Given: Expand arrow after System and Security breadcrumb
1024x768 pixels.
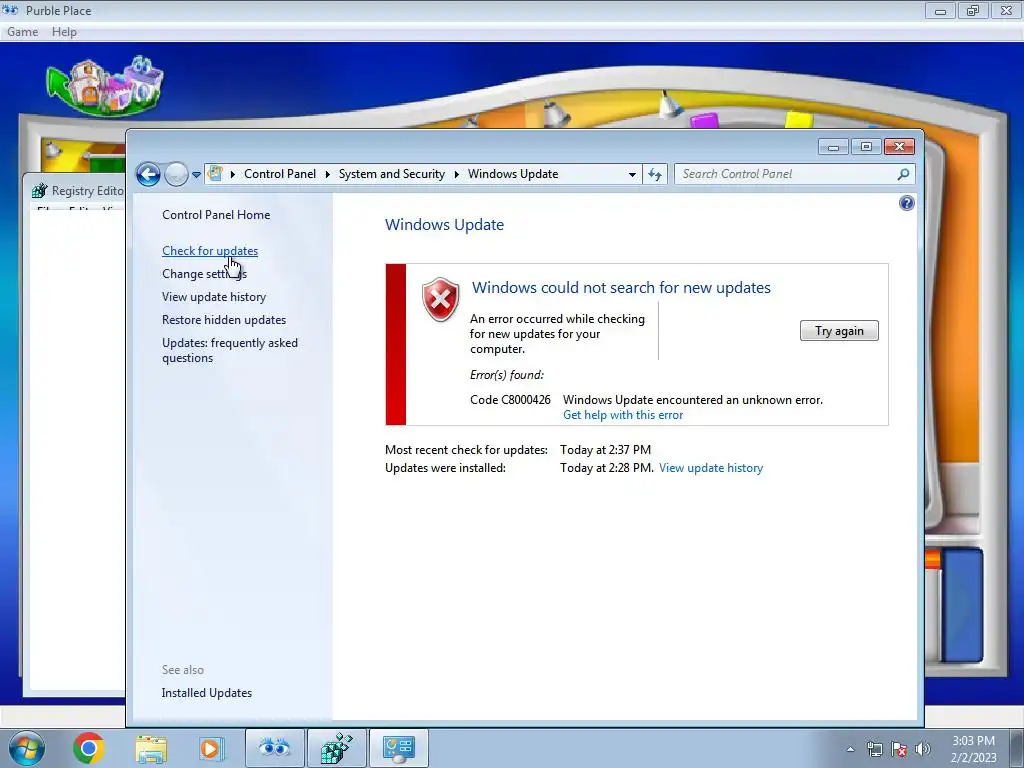Looking at the screenshot, I should pos(456,174).
